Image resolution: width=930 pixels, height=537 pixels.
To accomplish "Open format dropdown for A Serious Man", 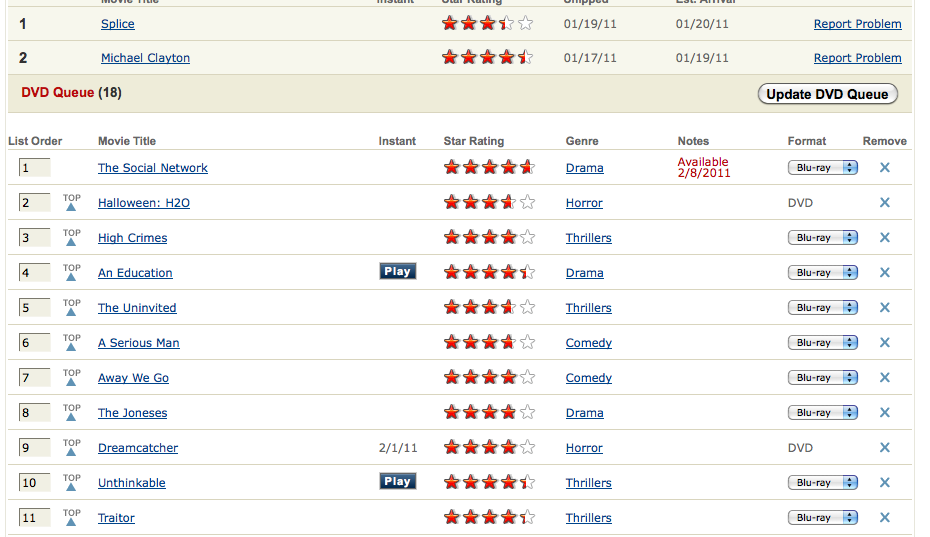I will pyautogui.click(x=823, y=343).
